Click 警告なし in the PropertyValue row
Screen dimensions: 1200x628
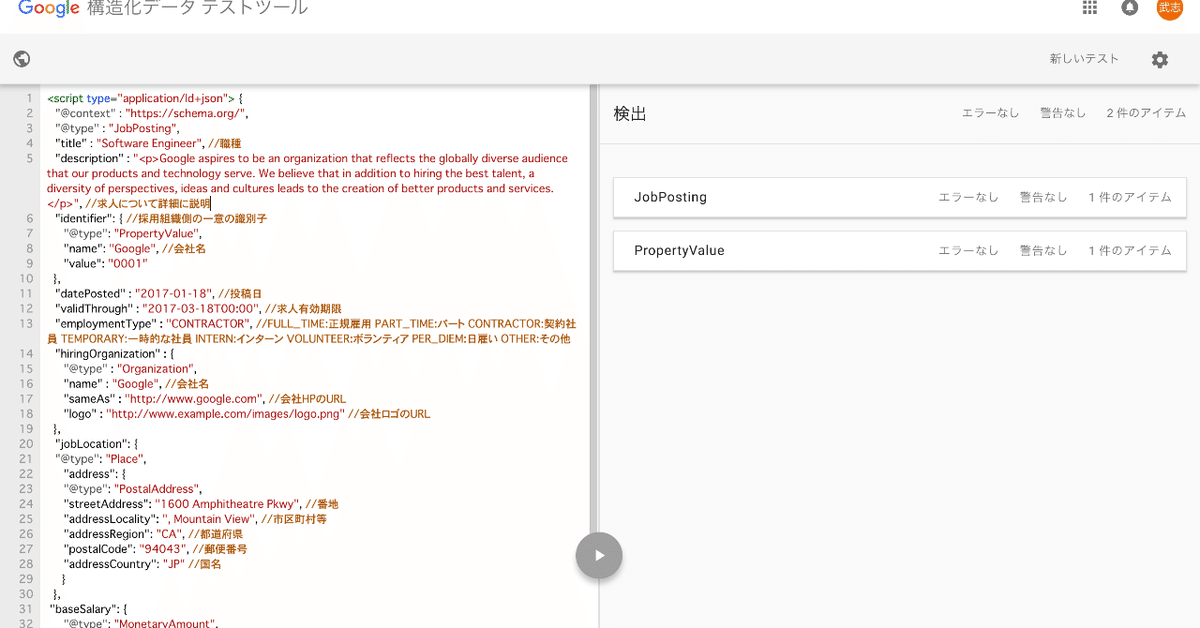[x=1043, y=250]
